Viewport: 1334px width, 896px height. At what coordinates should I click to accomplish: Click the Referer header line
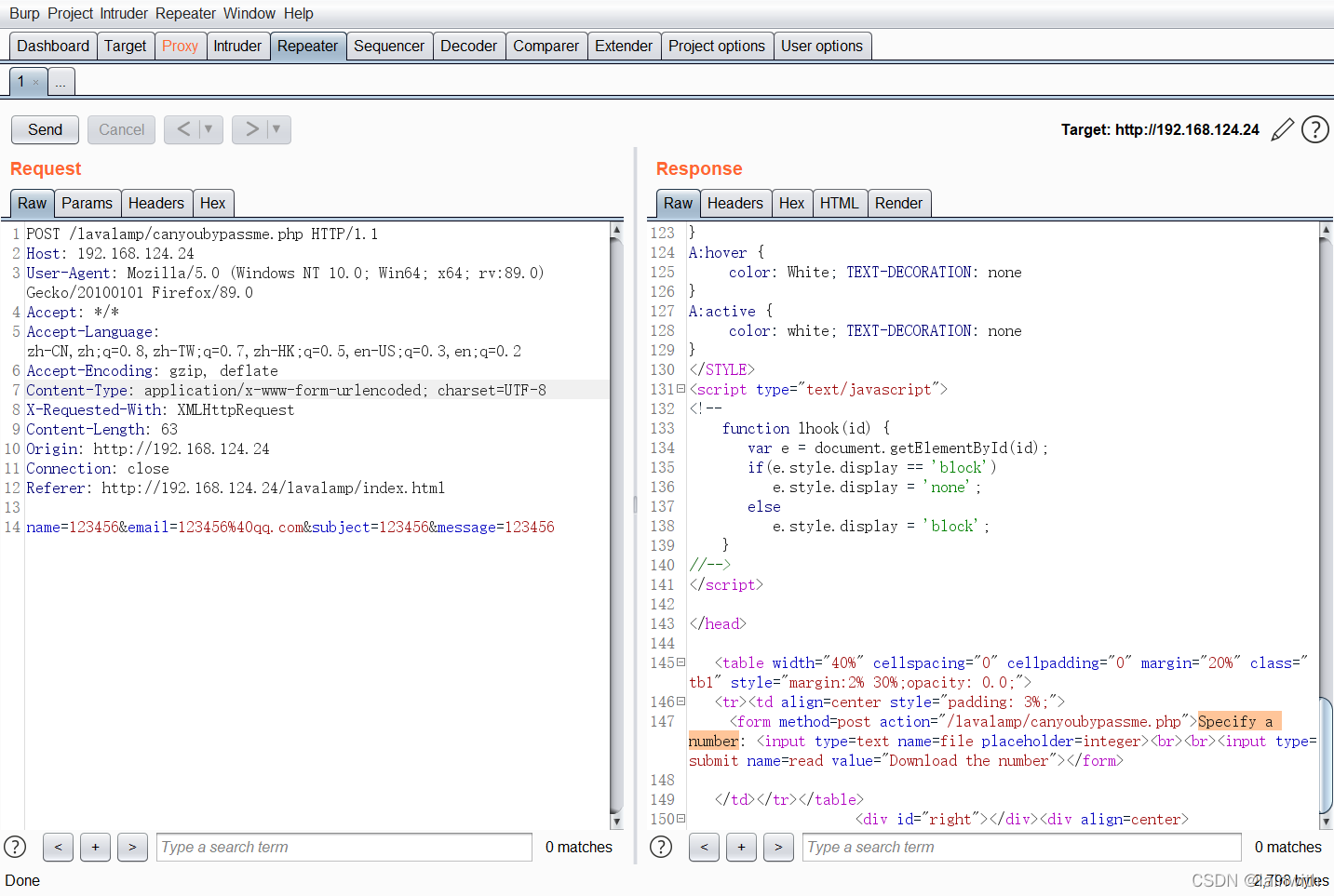[x=236, y=488]
